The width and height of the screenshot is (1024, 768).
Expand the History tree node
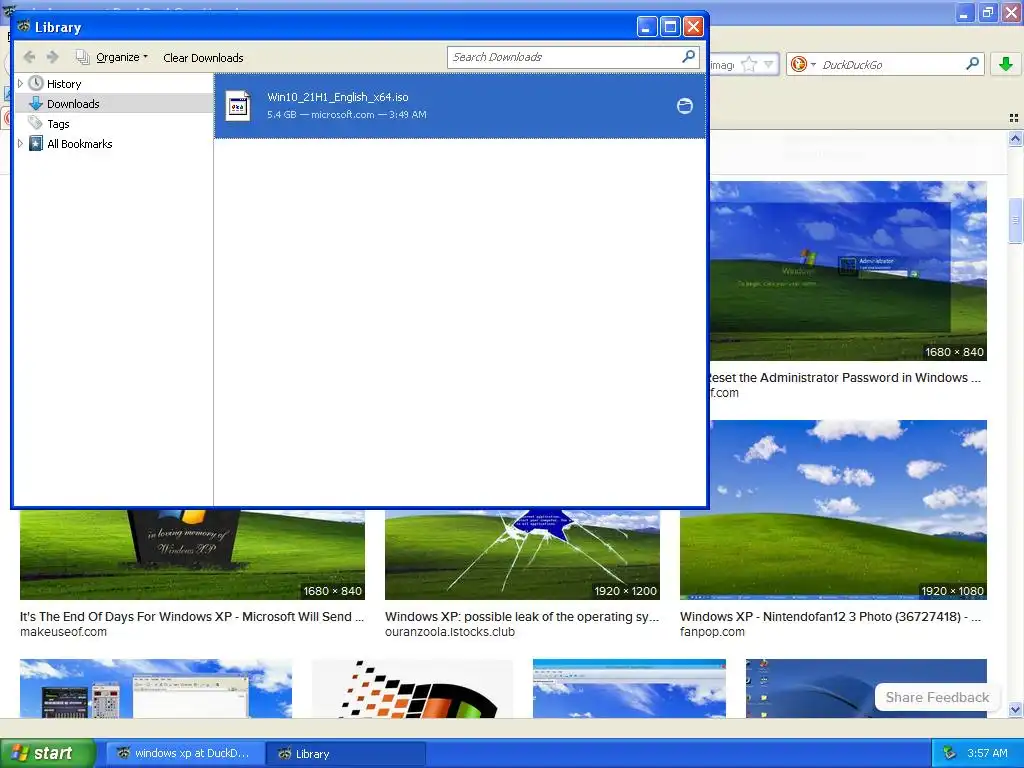[20, 84]
